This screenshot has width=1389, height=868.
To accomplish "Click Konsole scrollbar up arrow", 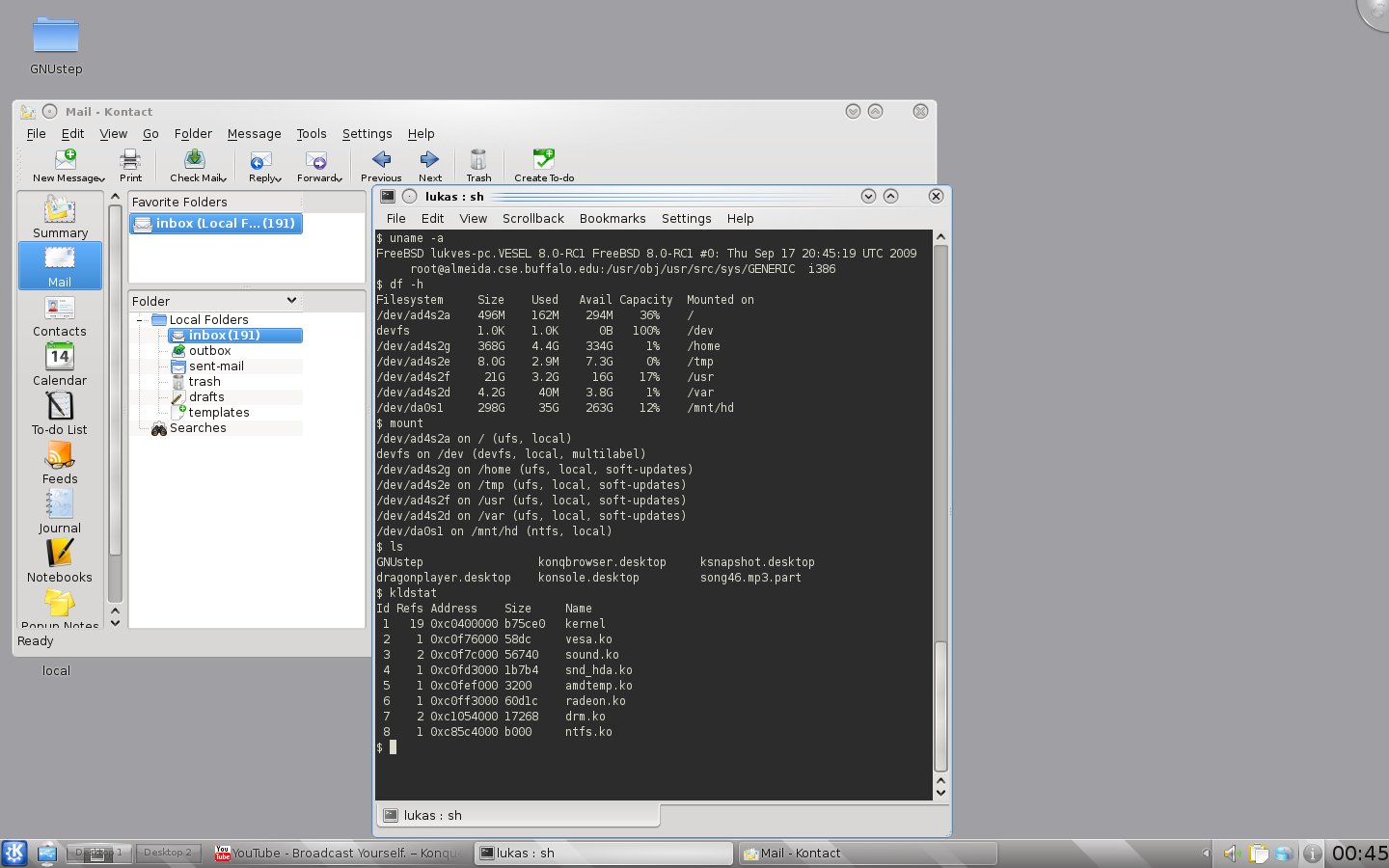I will [940, 237].
